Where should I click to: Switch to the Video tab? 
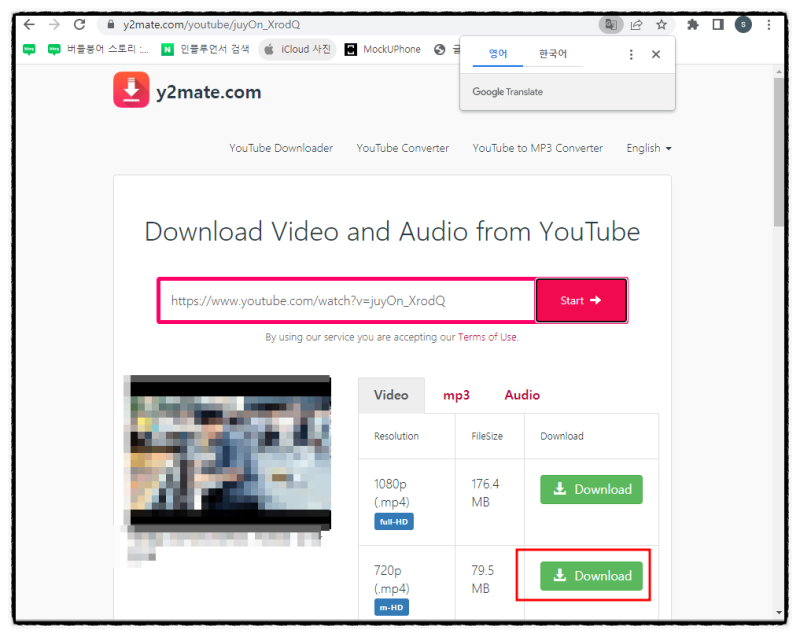(x=391, y=395)
